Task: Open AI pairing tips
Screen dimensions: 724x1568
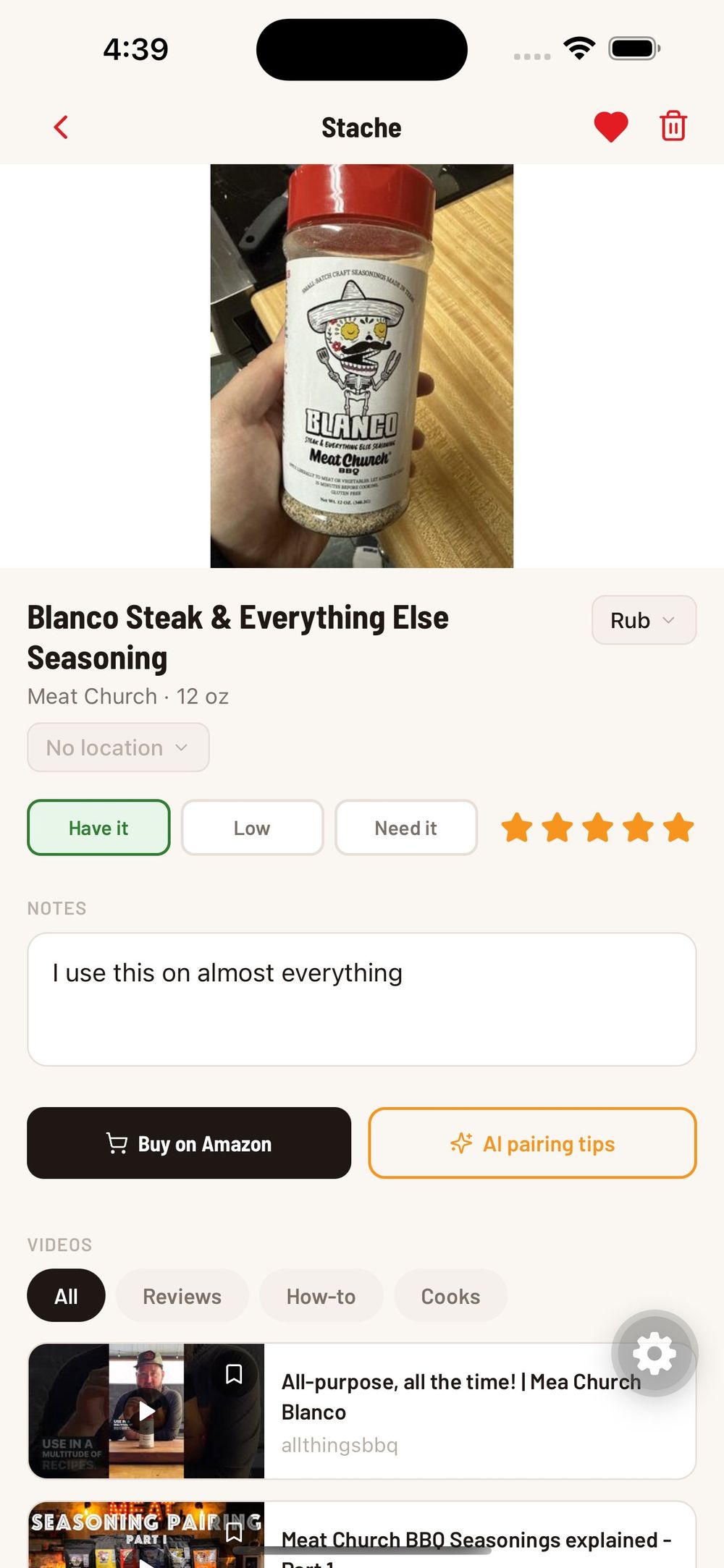Action: pyautogui.click(x=532, y=1143)
